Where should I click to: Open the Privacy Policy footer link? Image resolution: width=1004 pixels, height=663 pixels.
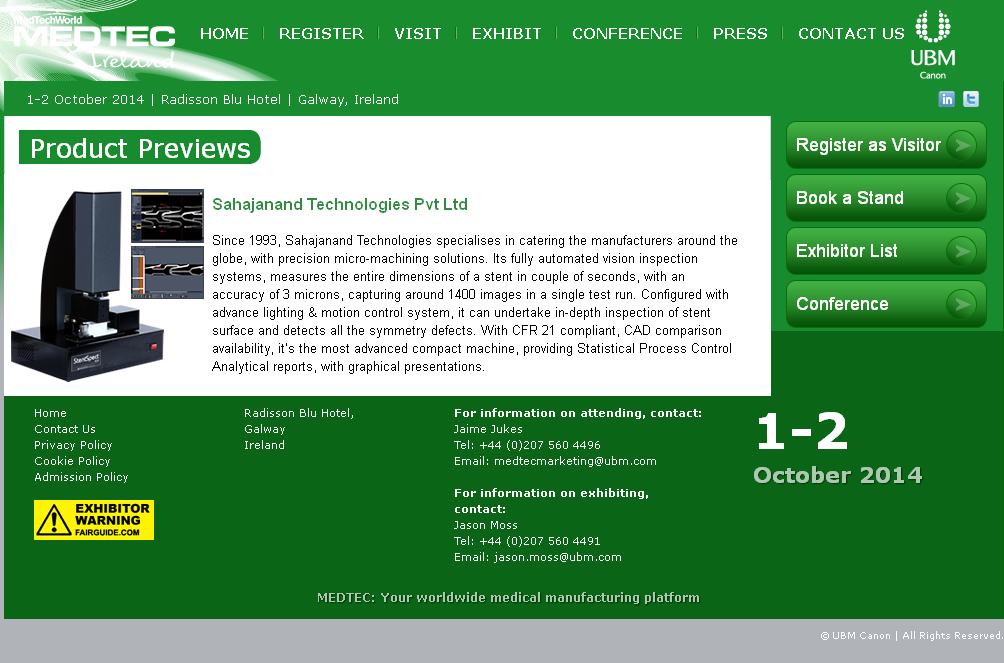(73, 445)
